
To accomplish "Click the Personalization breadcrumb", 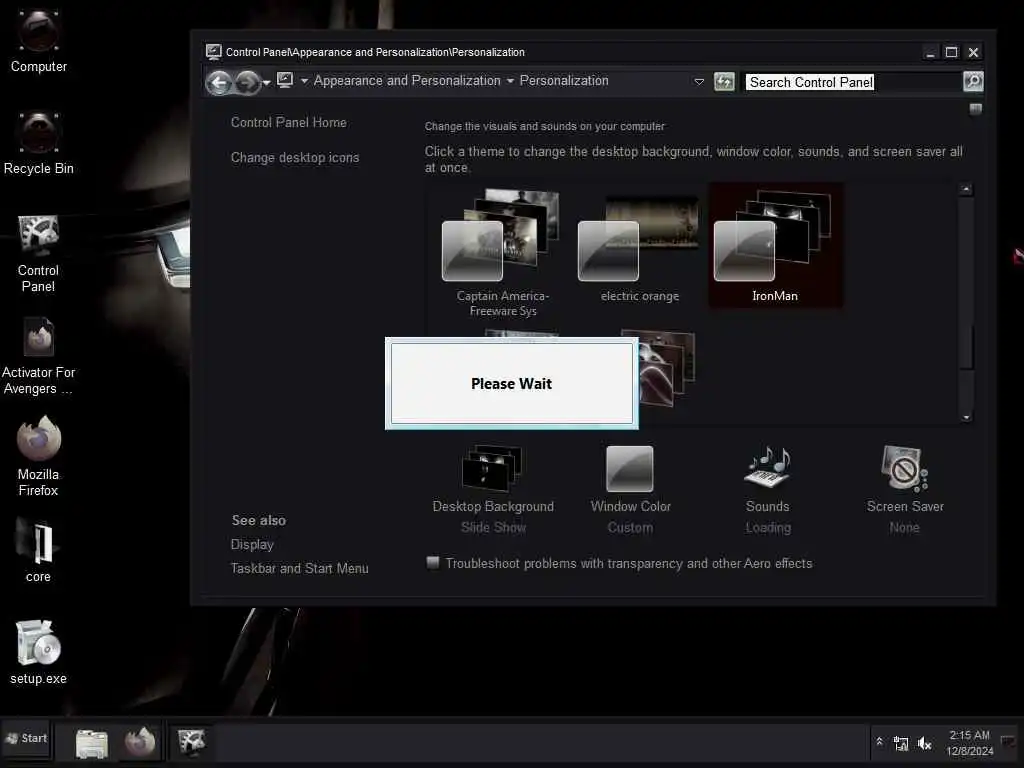I will coord(564,80).
